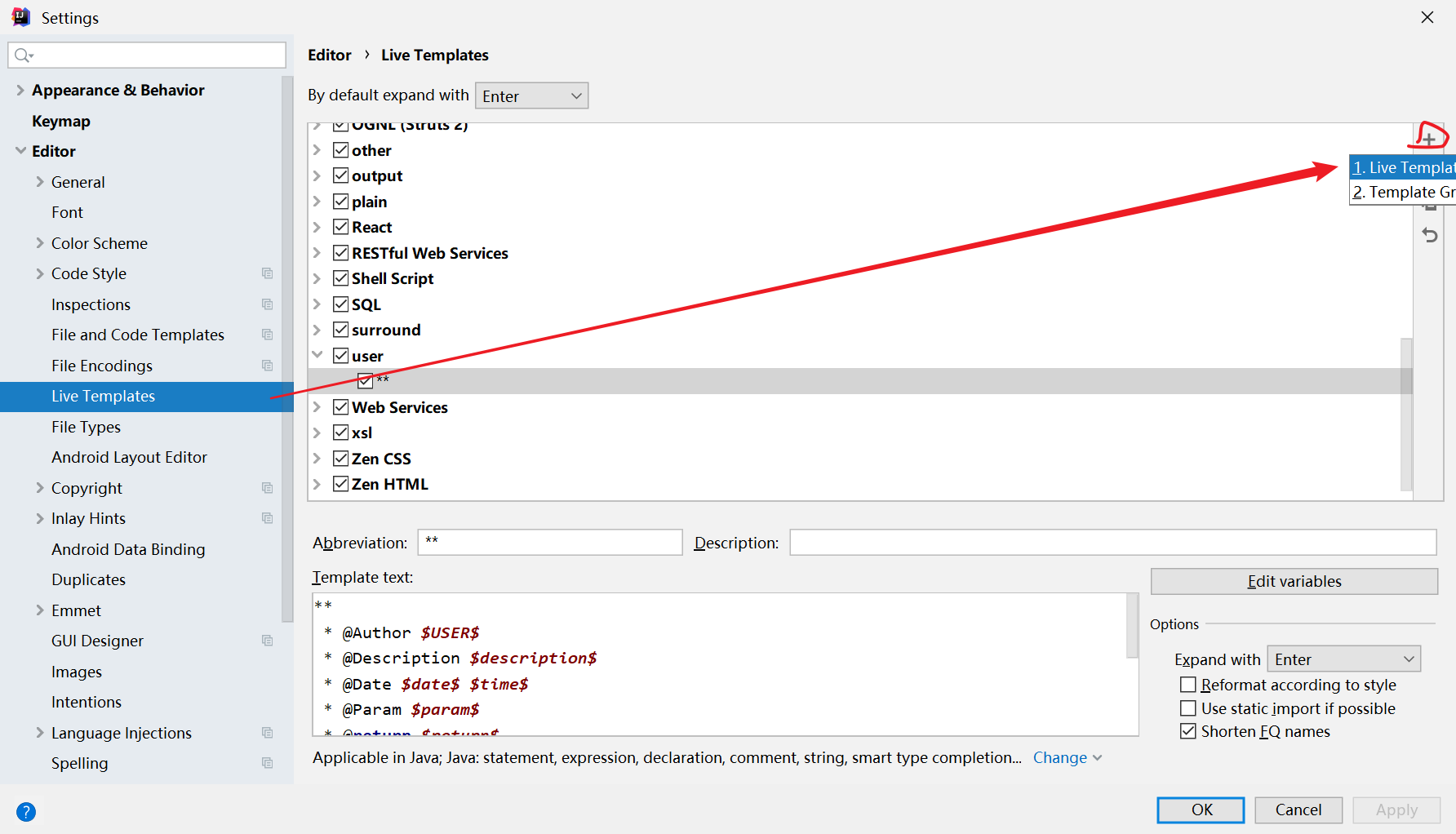Click the project-level icon beside Copyright
Viewport: 1456px width, 834px height.
click(267, 488)
